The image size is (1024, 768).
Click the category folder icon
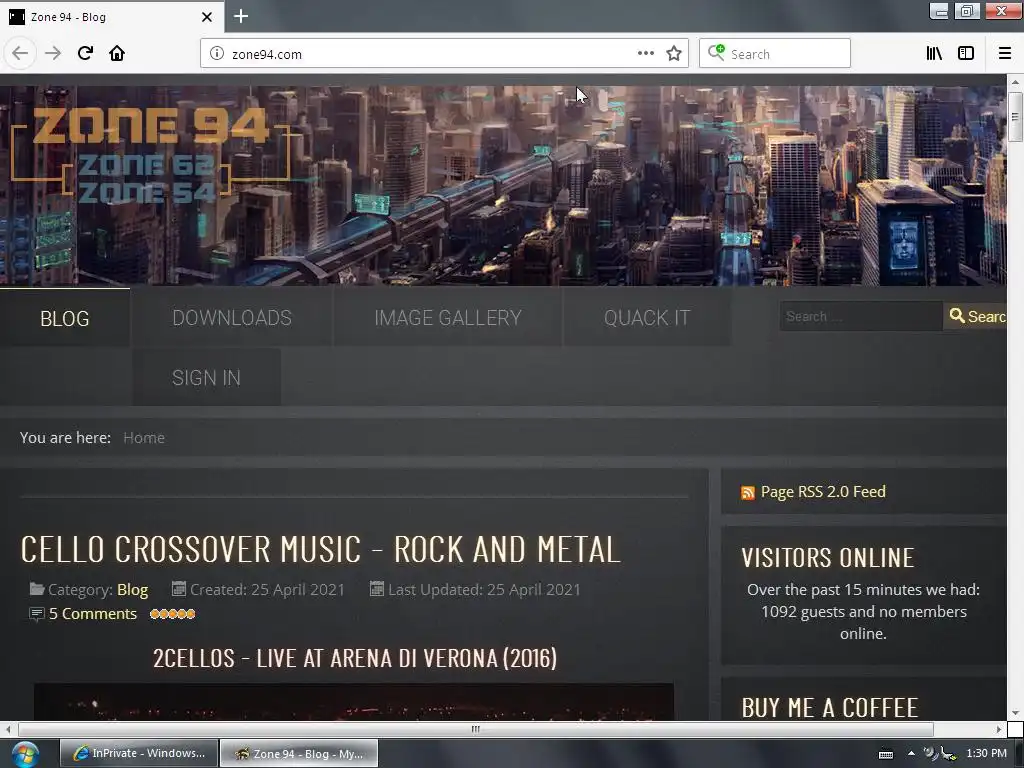(37, 588)
